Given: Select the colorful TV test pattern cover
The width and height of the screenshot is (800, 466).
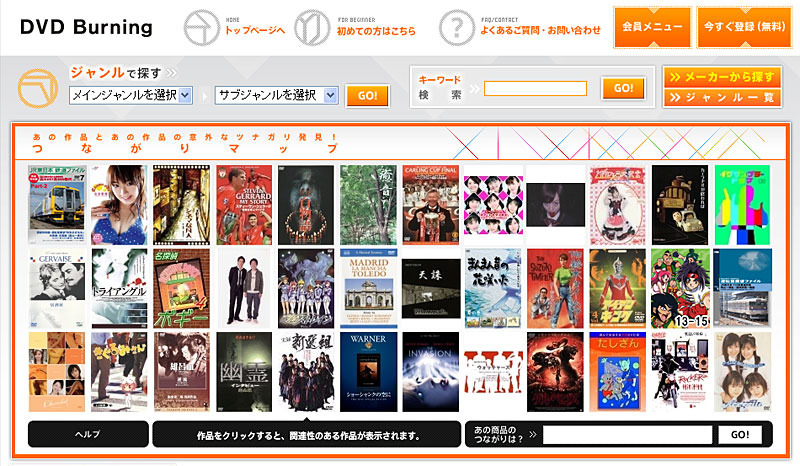Looking at the screenshot, I should [742, 205].
